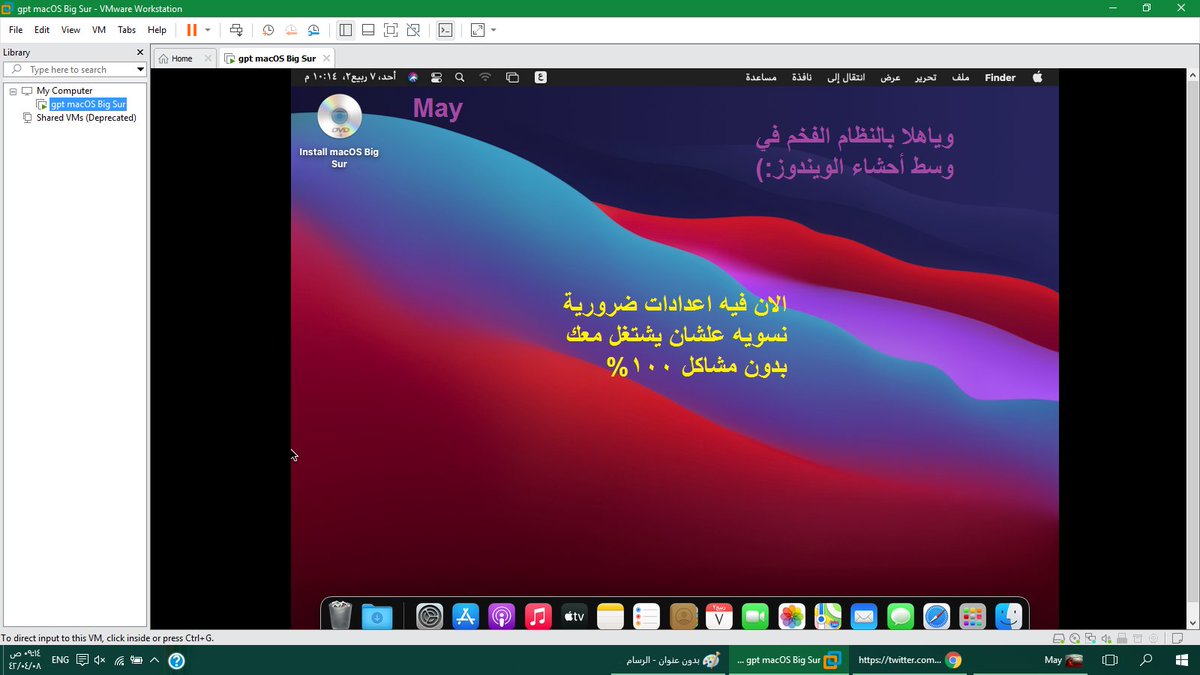
Task: Launch Music from the dock
Action: pyautogui.click(x=538, y=617)
